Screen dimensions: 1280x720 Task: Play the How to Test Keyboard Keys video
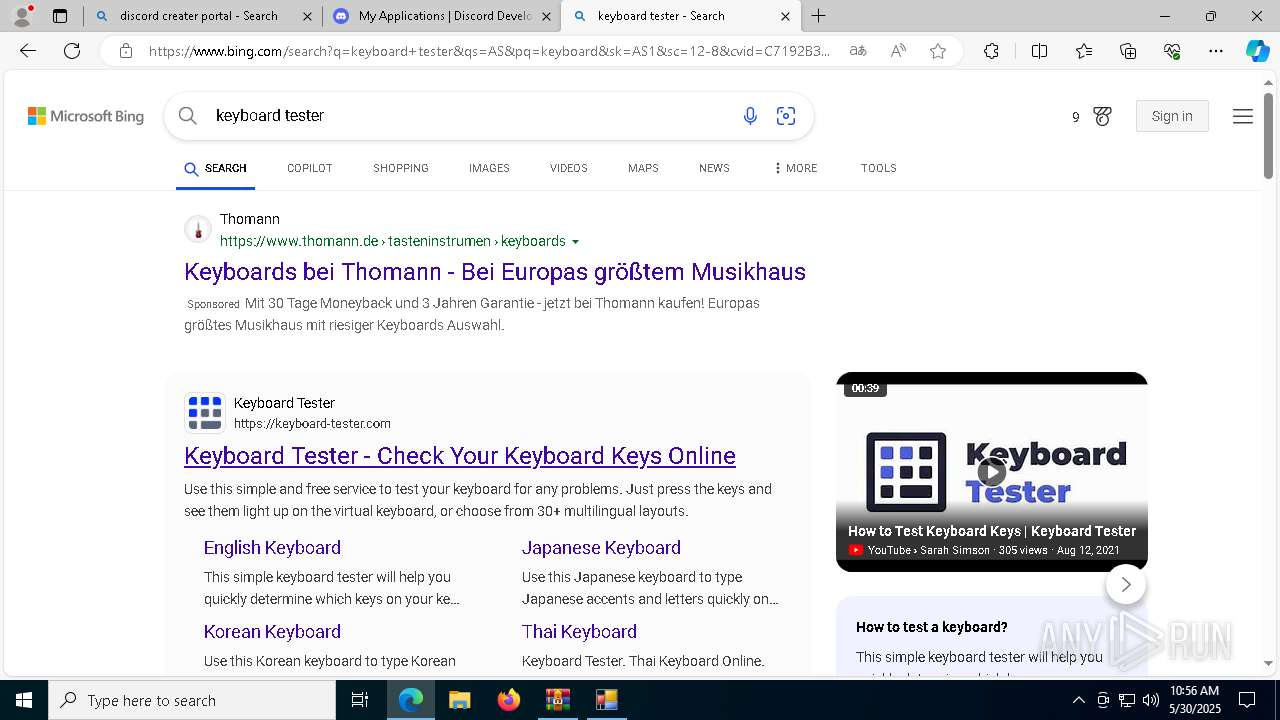(x=991, y=472)
